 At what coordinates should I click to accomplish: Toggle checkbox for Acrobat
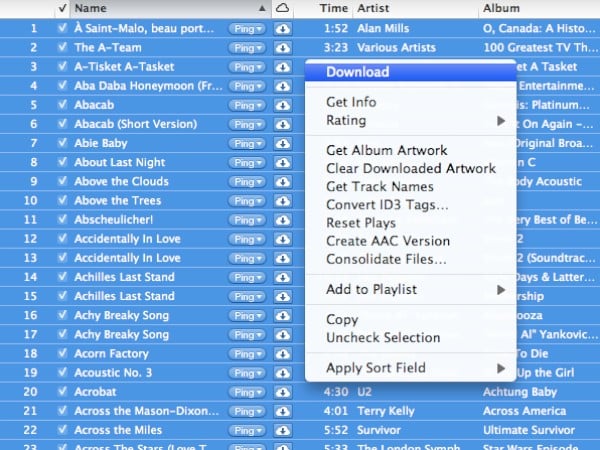pyautogui.click(x=62, y=391)
